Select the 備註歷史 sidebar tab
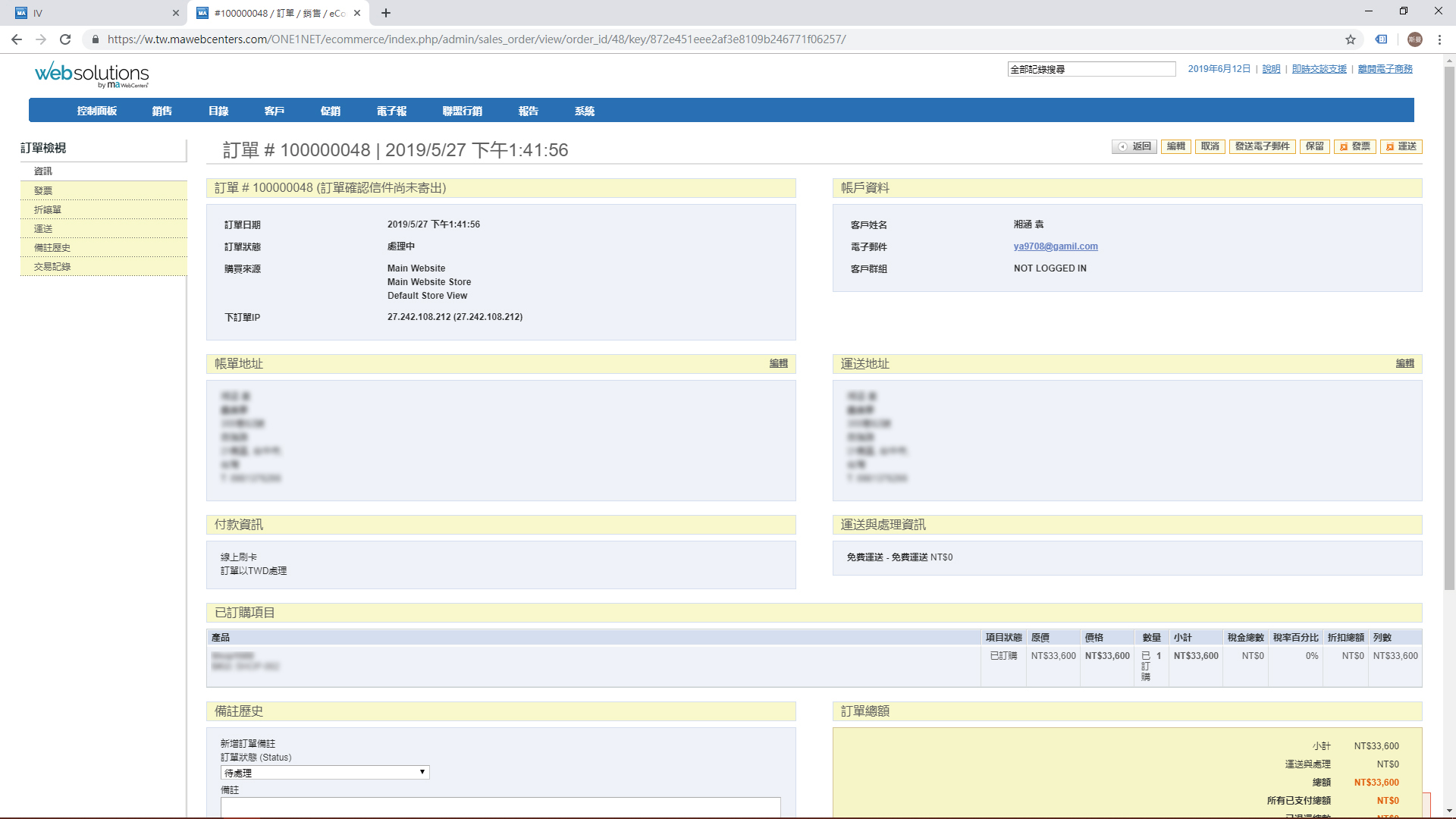The height and width of the screenshot is (819, 1456). (x=104, y=247)
